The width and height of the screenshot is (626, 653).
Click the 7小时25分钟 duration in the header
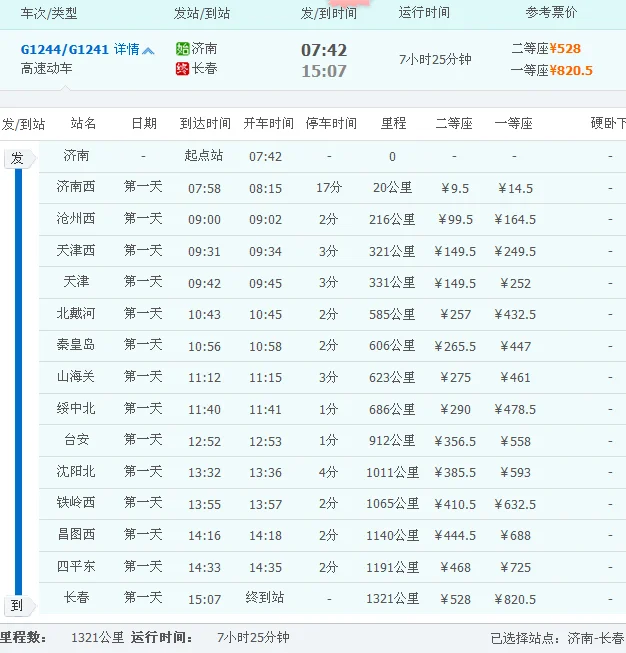435,60
